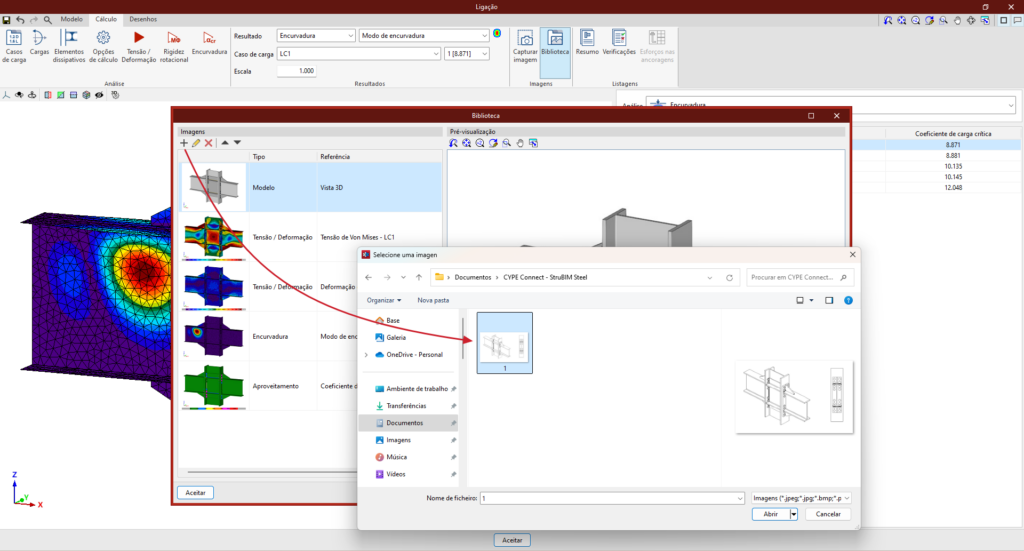Image resolution: width=1024 pixels, height=551 pixels.
Task: Open Casos de carga in the ribbon
Action: pyautogui.click(x=14, y=46)
